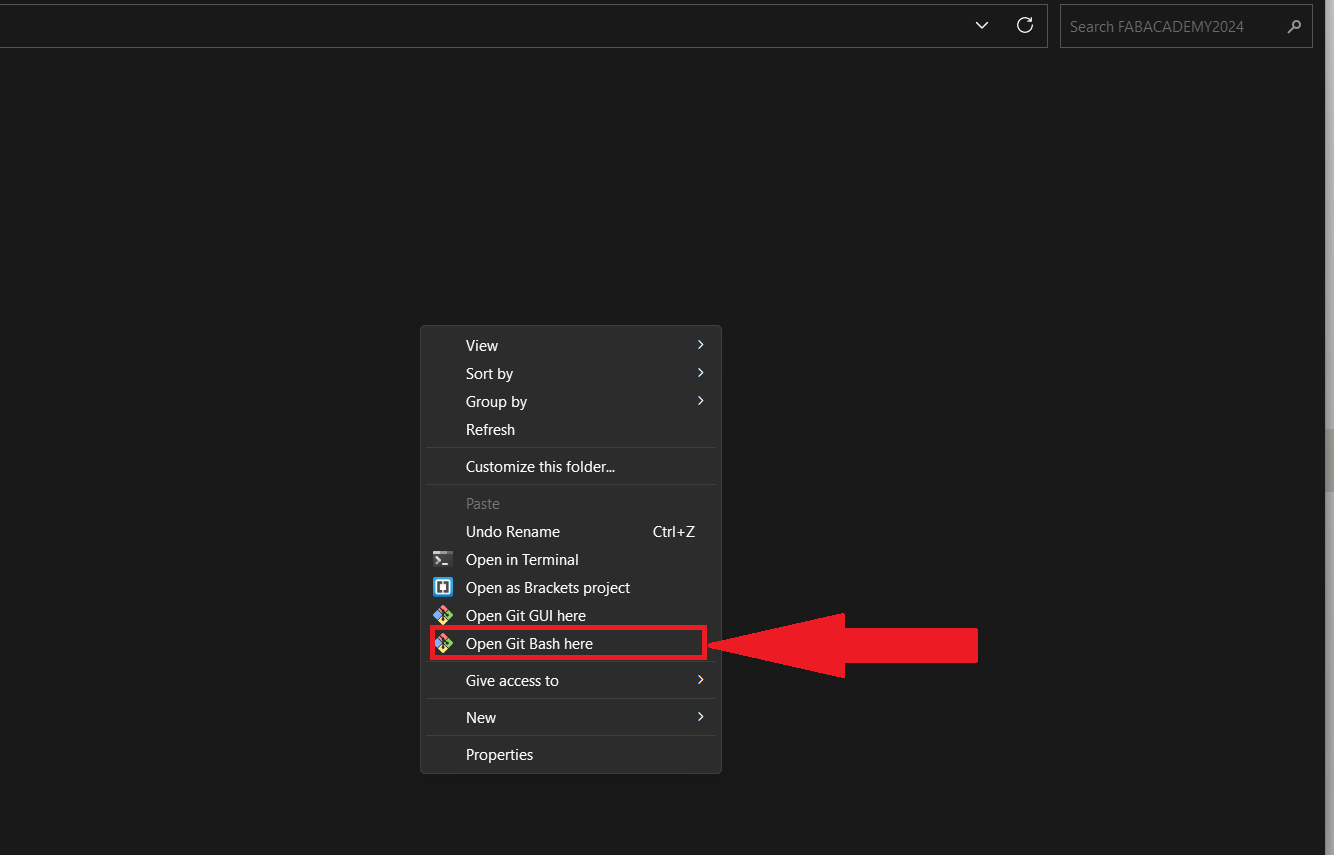1334x855 pixels.
Task: Open folder Properties from context menu
Action: click(500, 755)
